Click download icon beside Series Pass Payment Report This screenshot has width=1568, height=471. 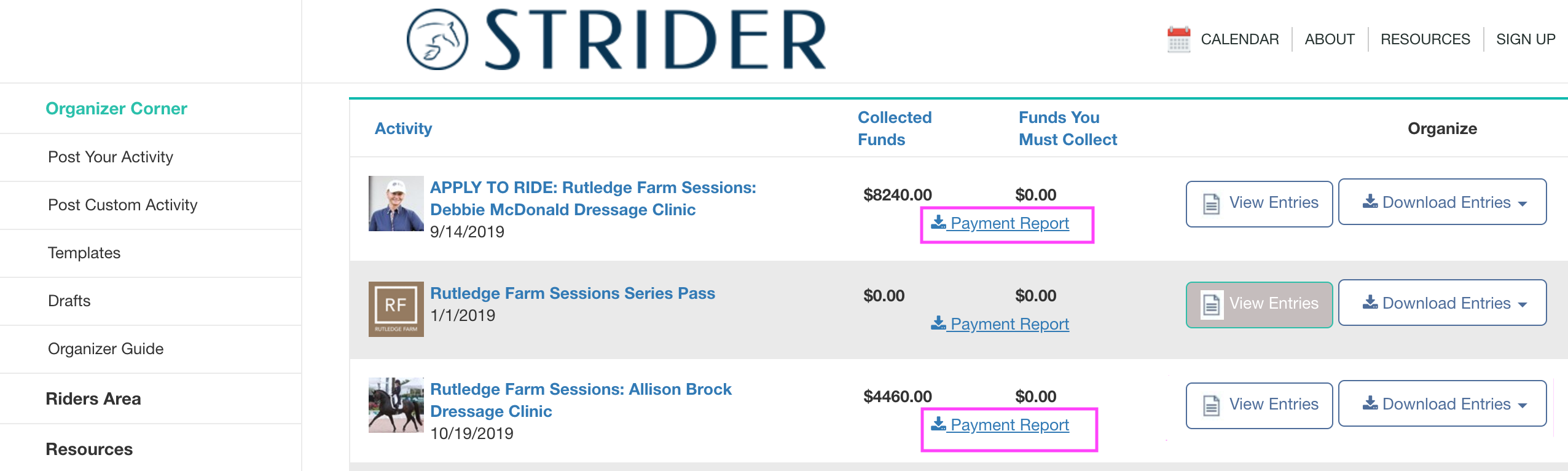coord(938,323)
